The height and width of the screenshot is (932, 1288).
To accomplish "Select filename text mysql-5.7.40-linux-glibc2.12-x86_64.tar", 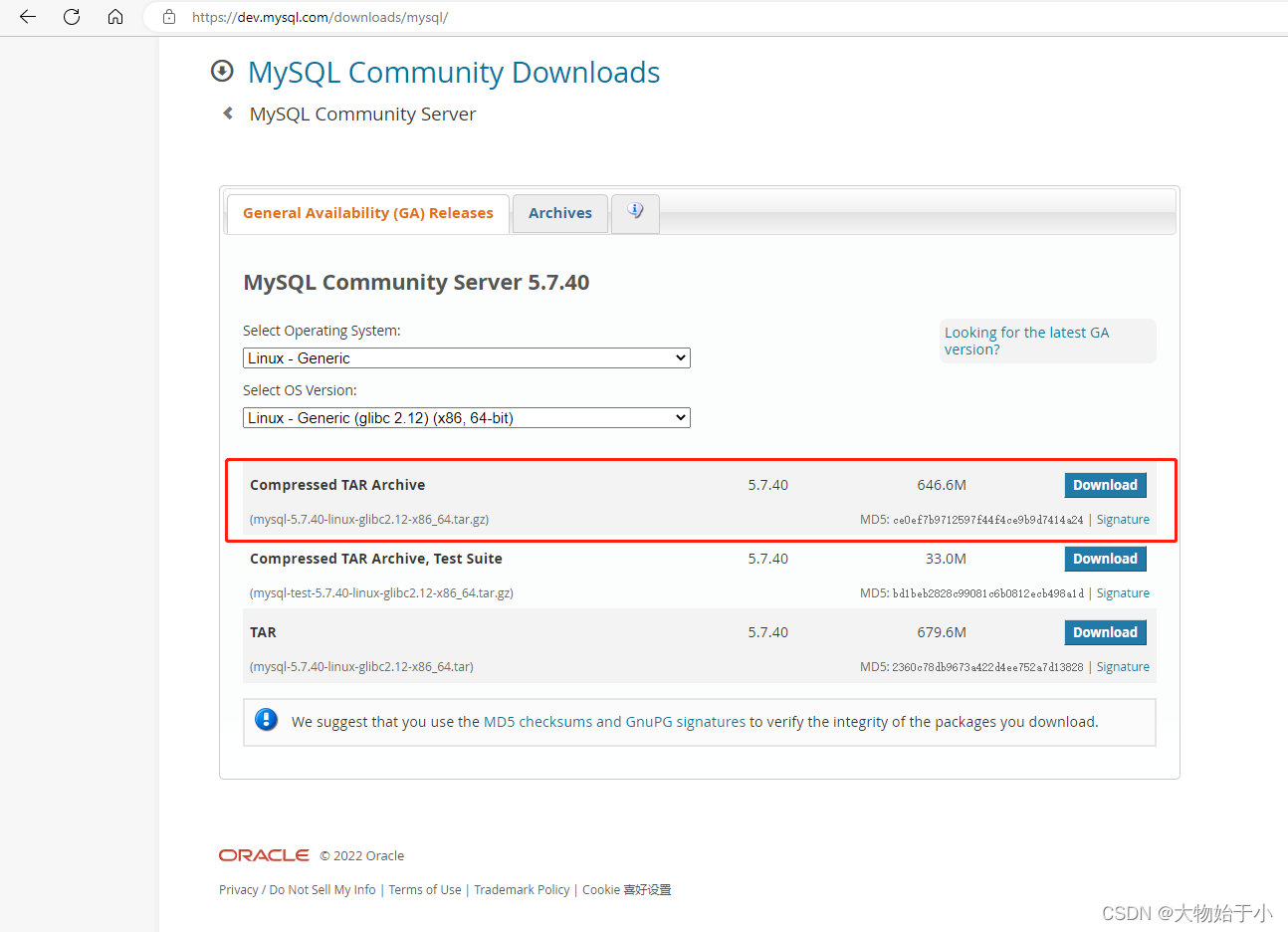I will click(x=361, y=667).
